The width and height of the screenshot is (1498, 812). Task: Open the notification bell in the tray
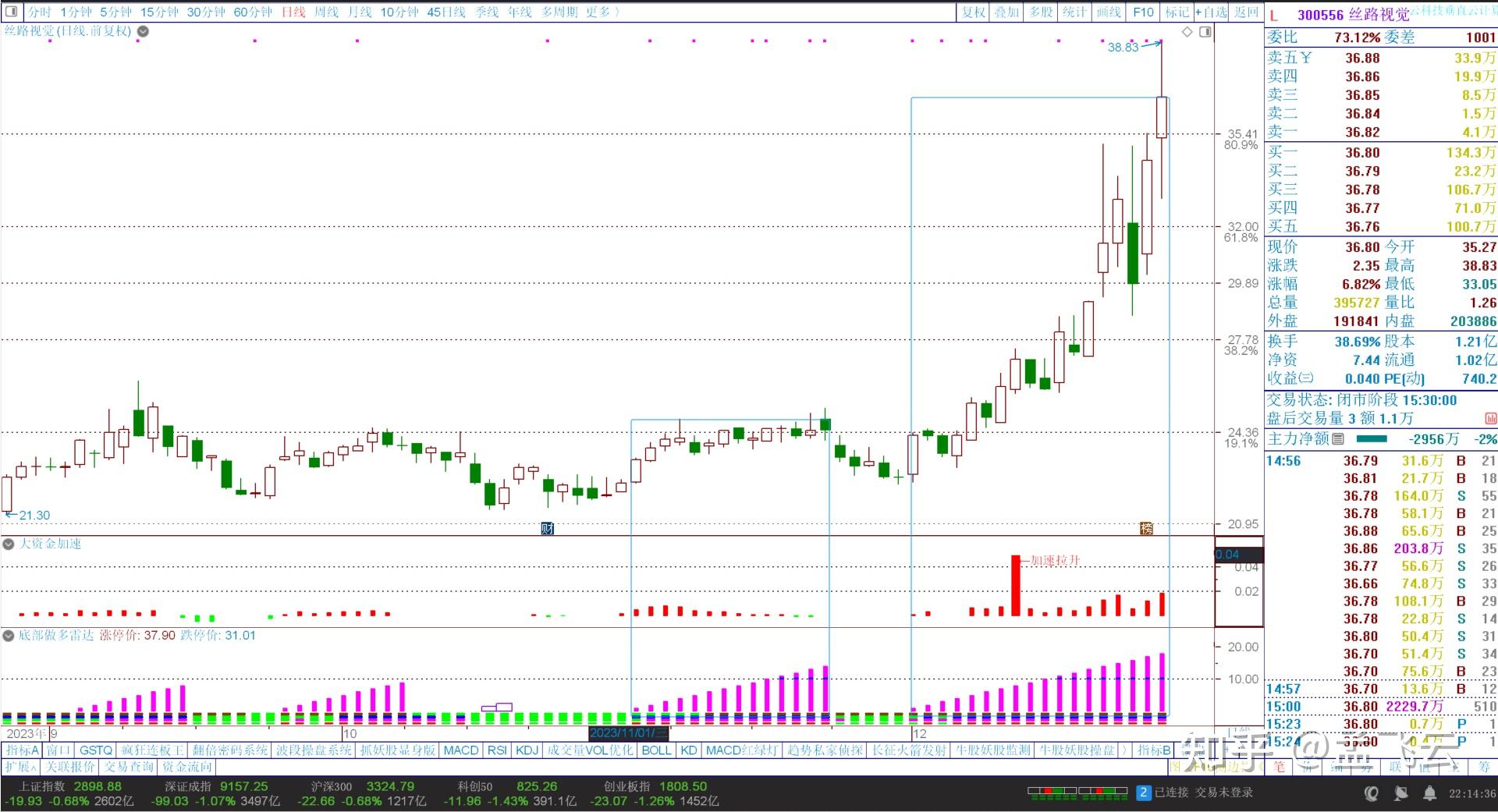(1429, 793)
